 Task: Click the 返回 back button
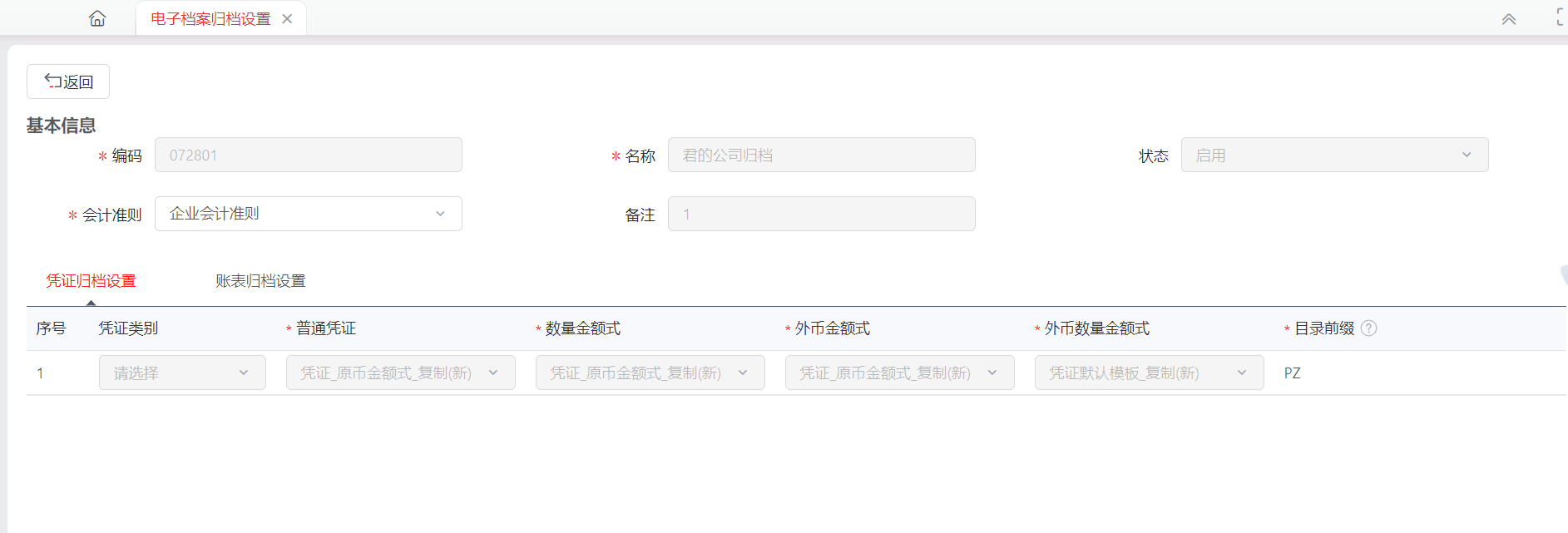point(68,81)
